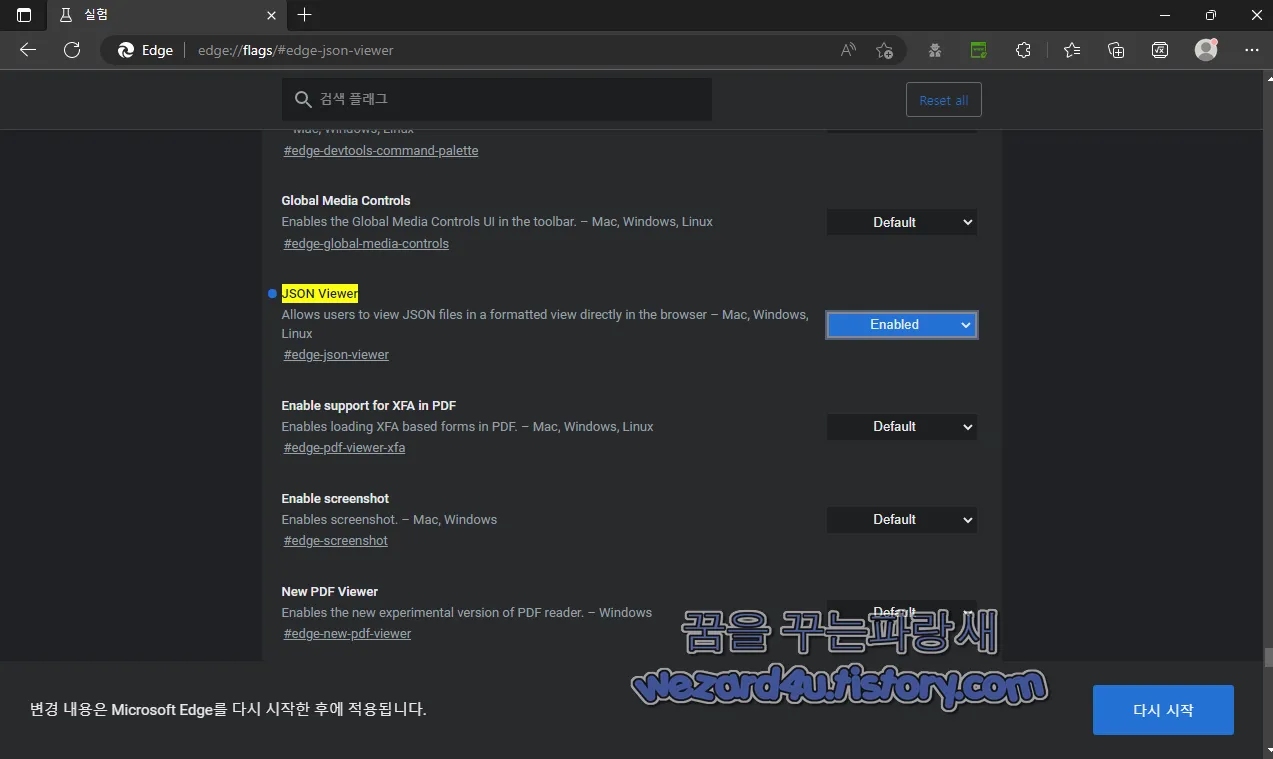Click the New PDF Viewer heading
The height and width of the screenshot is (759, 1273).
(330, 592)
